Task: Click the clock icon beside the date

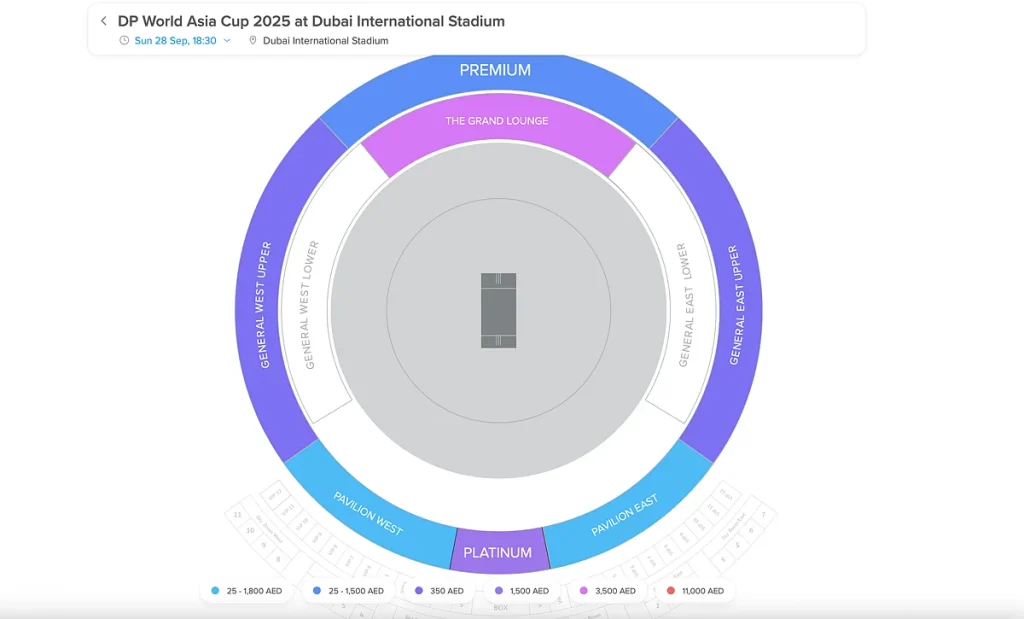Action: click(124, 41)
